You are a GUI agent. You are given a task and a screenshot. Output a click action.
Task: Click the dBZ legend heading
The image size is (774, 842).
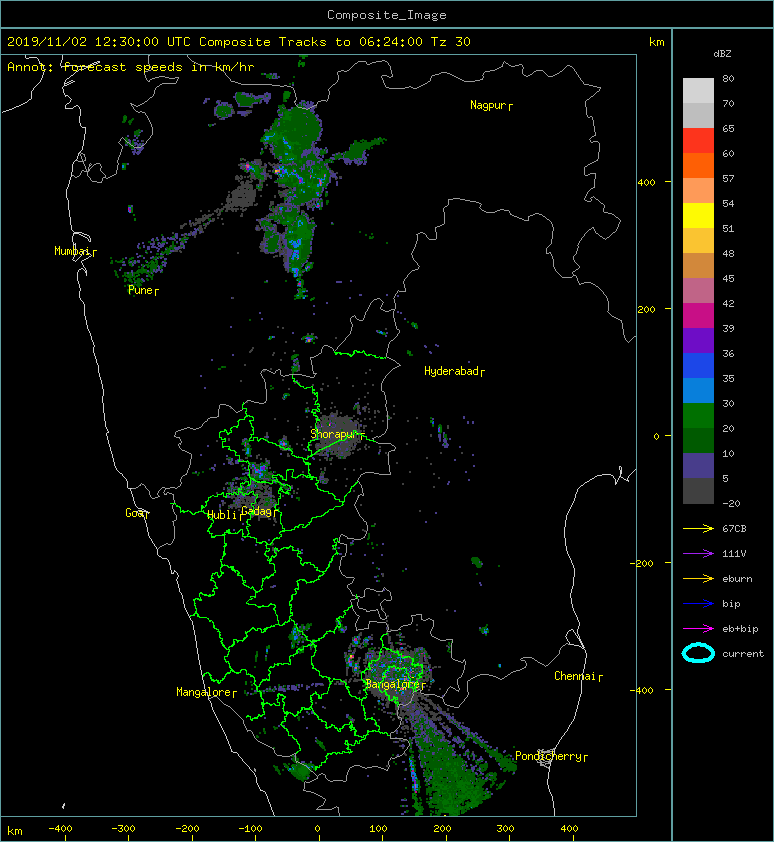point(722,54)
